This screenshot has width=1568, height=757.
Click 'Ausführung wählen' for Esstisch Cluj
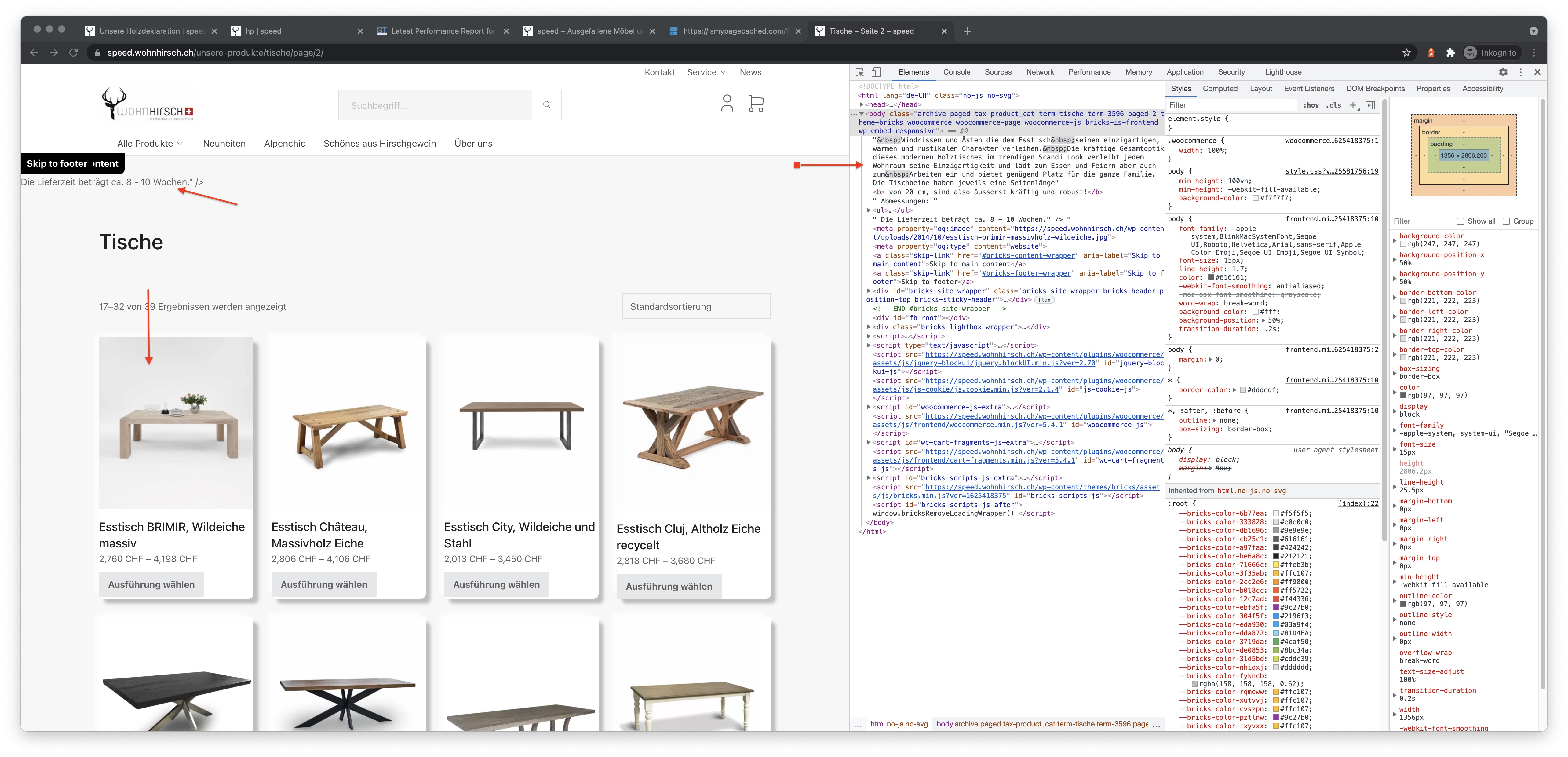(668, 586)
